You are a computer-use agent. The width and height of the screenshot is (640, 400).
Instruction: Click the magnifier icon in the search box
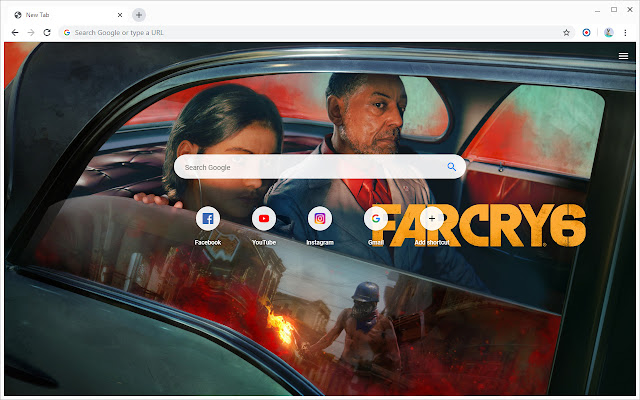pos(451,167)
